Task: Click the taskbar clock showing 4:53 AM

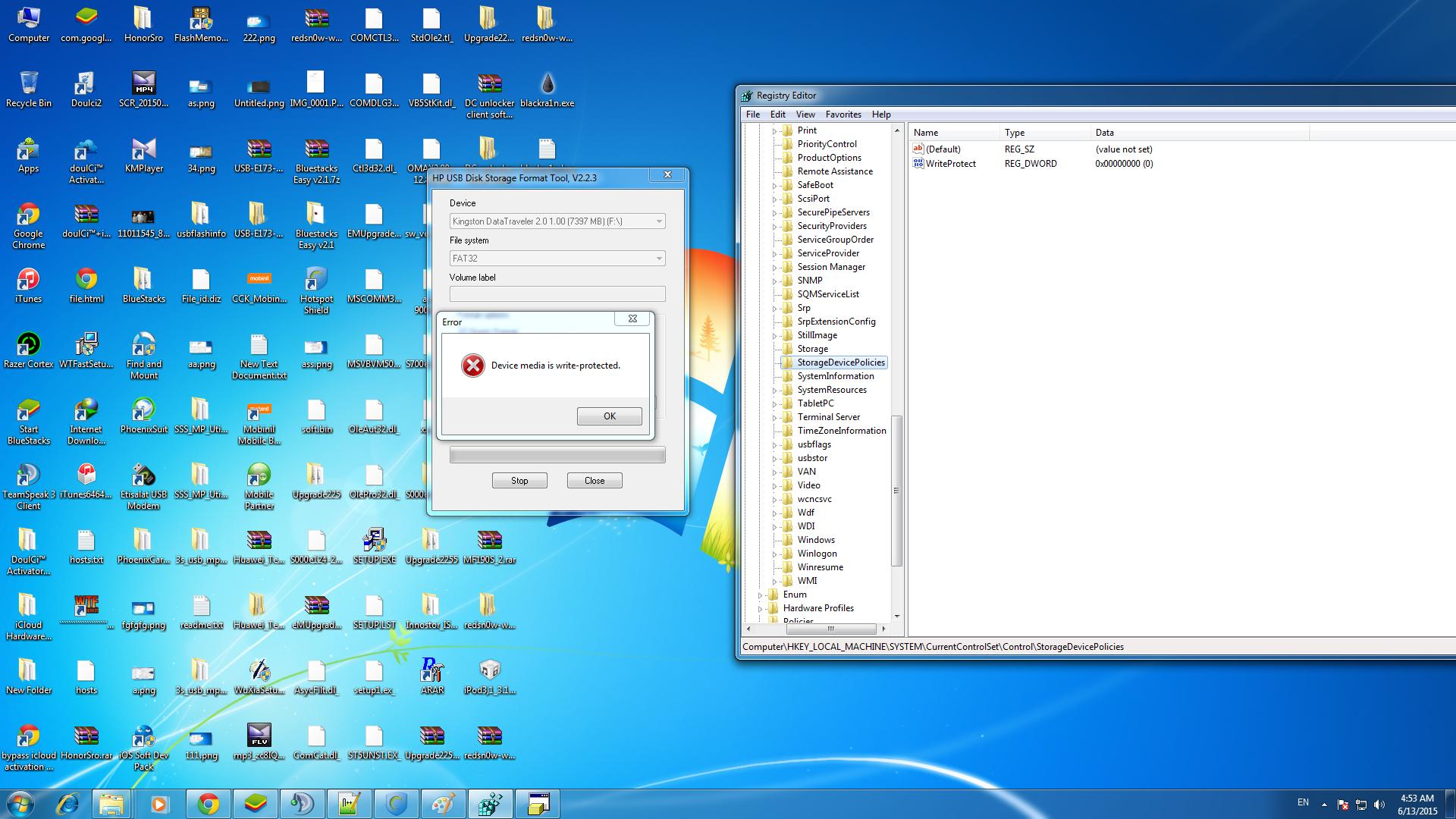Action: 1417,804
